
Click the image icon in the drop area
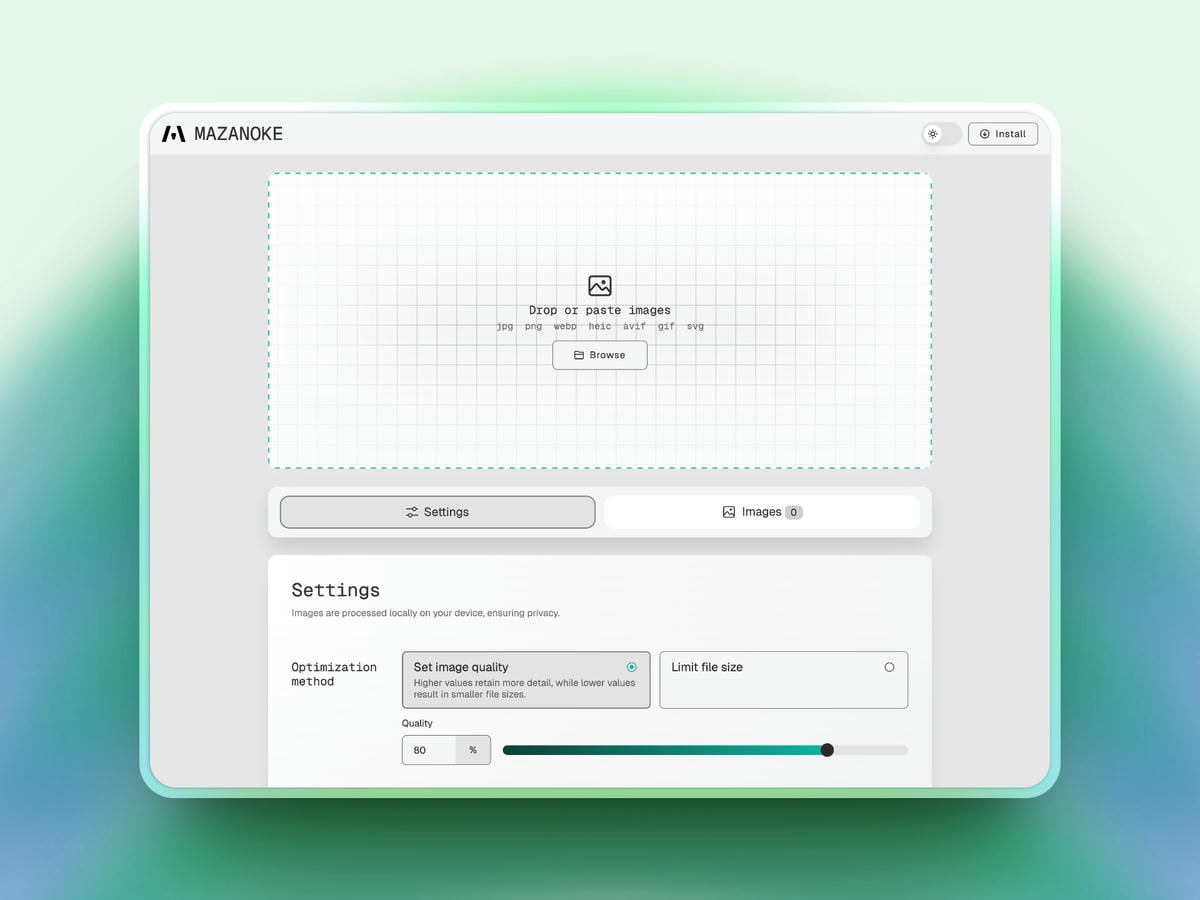click(600, 285)
